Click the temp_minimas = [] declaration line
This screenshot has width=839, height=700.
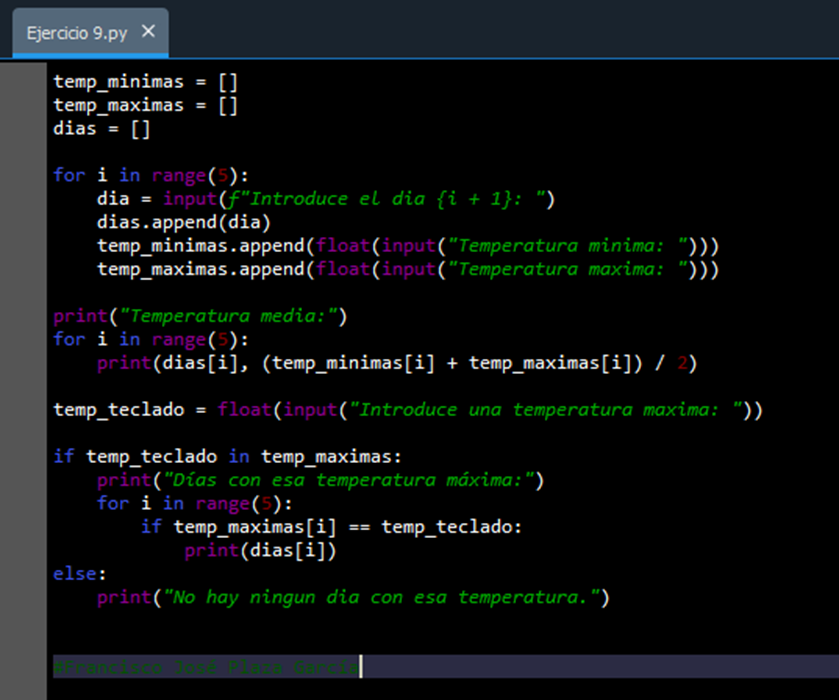pos(145,82)
